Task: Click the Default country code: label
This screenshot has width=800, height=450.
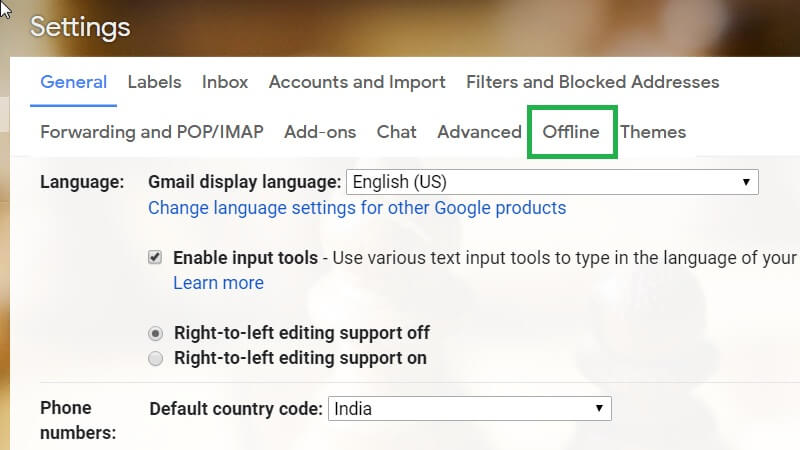Action: (x=236, y=409)
